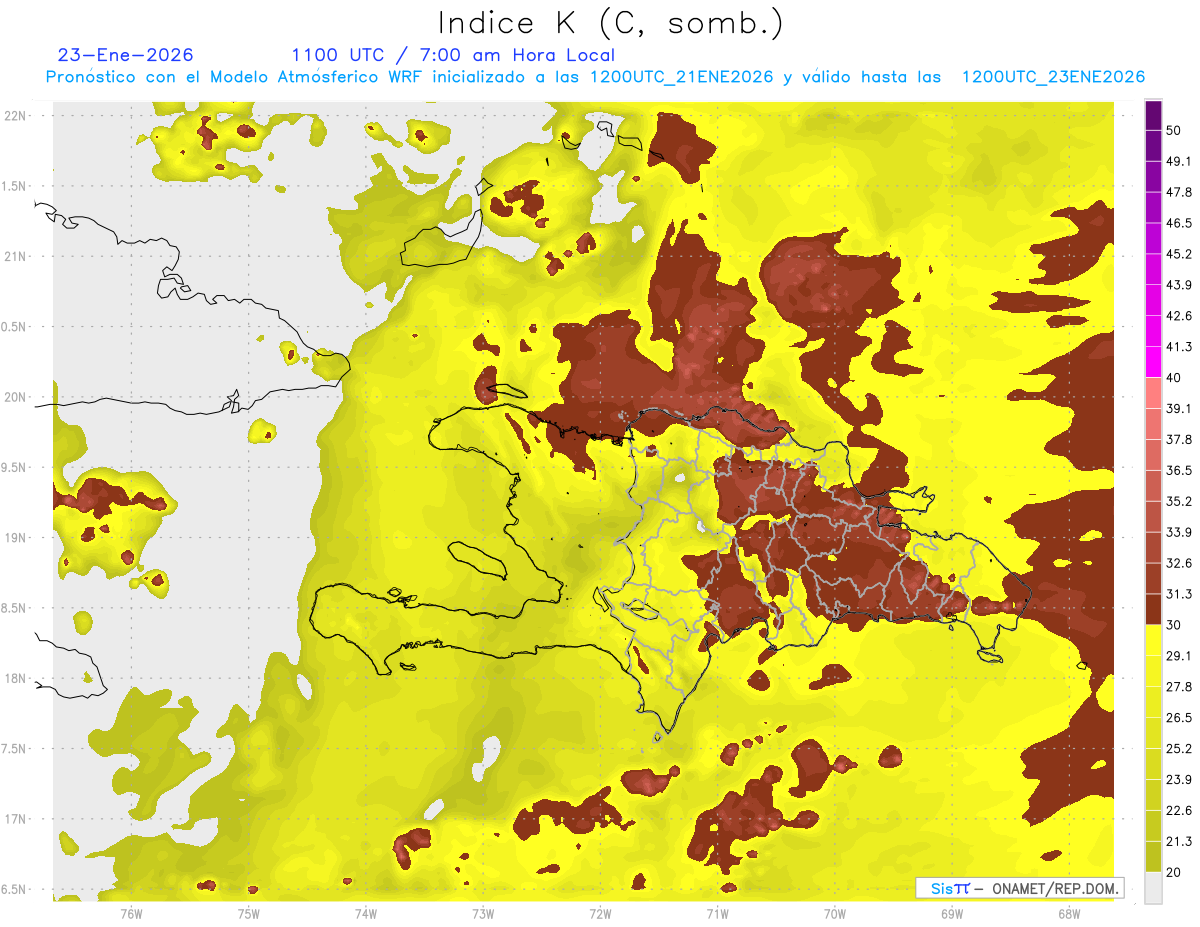Image resolution: width=1200 pixels, height=927 pixels.
Task: Click the '22N' latitude label
Action: [16, 115]
